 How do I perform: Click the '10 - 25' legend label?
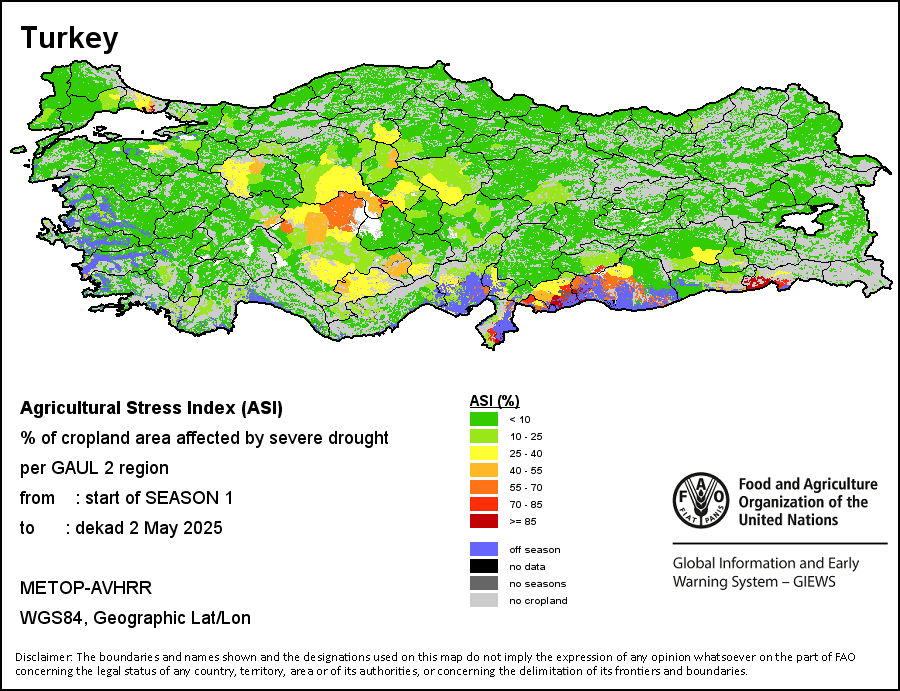(x=526, y=436)
